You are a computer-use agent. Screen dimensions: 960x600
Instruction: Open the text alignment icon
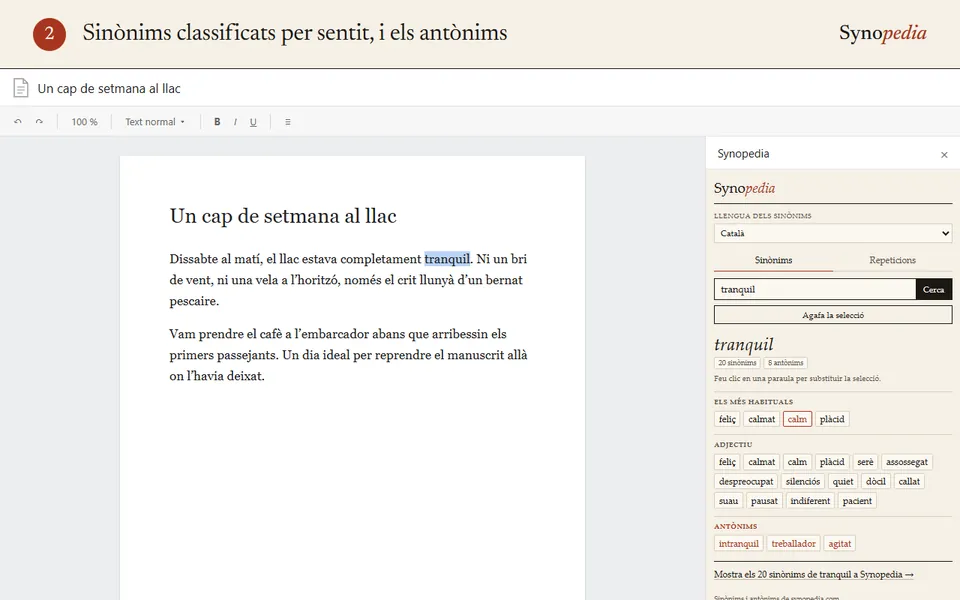pos(288,122)
